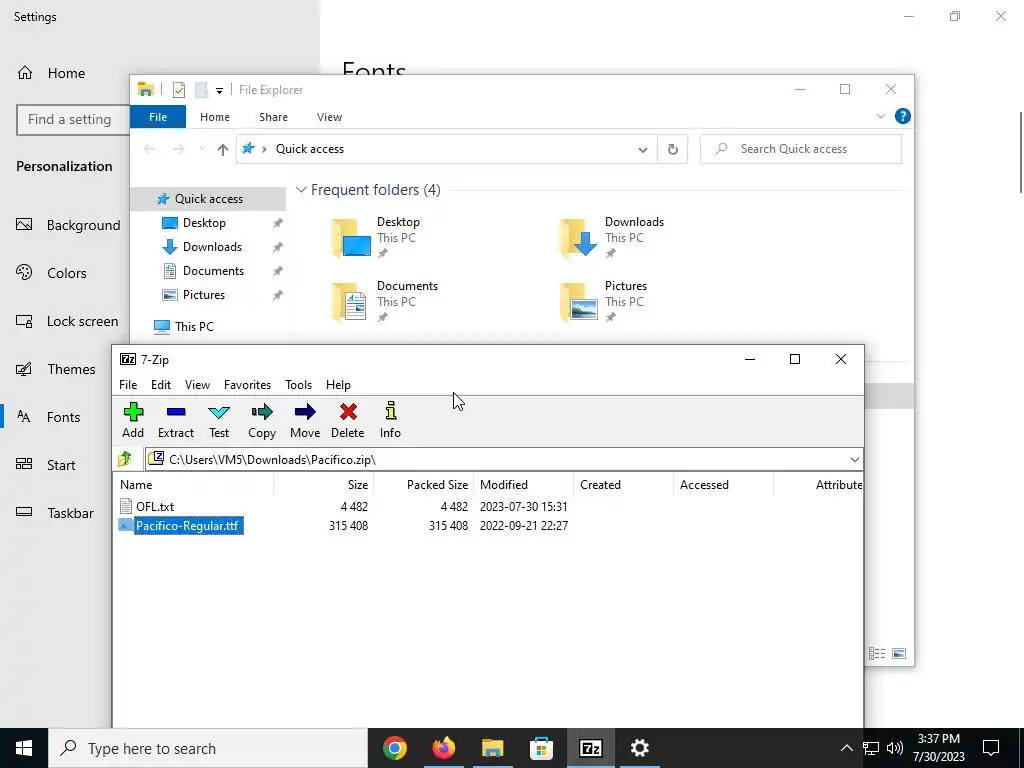Open Customize Quick Access Toolbar dropdown arrow
Viewport: 1024px width, 768px height.
coord(219,90)
